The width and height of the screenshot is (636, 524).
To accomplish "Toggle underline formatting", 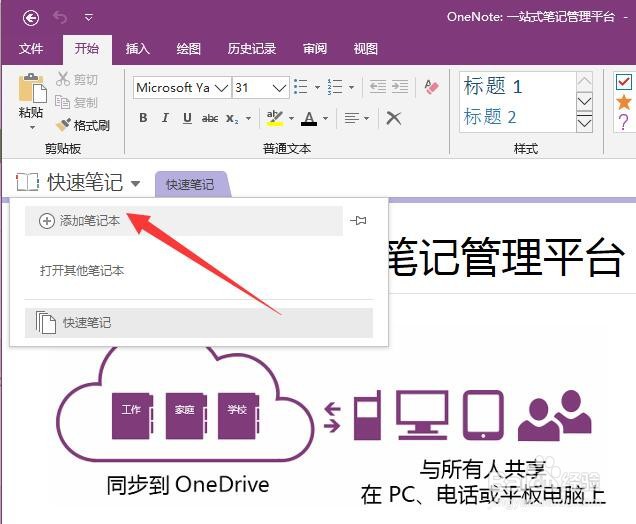I will (x=187, y=118).
